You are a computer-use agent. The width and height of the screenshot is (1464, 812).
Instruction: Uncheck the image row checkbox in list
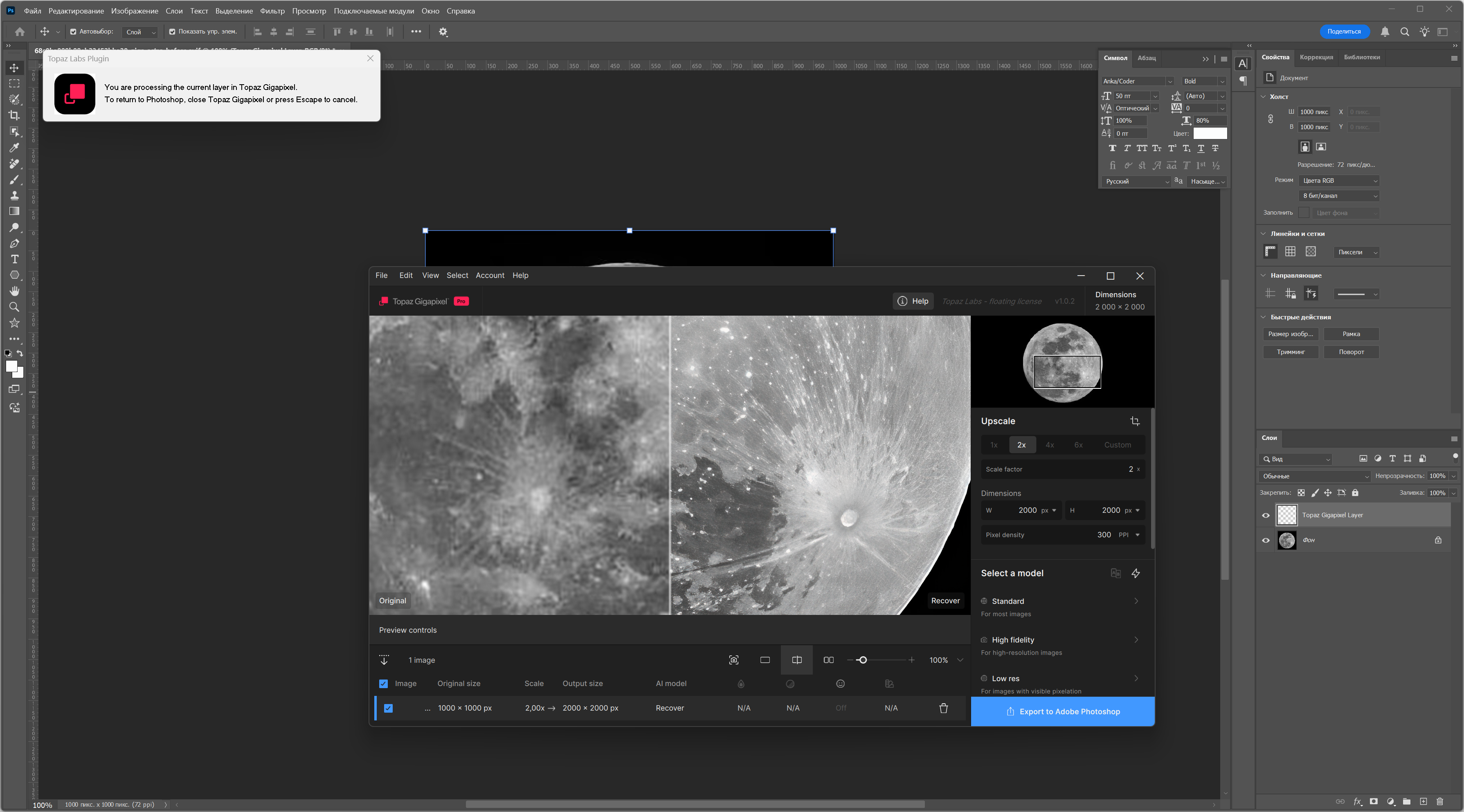(x=388, y=708)
